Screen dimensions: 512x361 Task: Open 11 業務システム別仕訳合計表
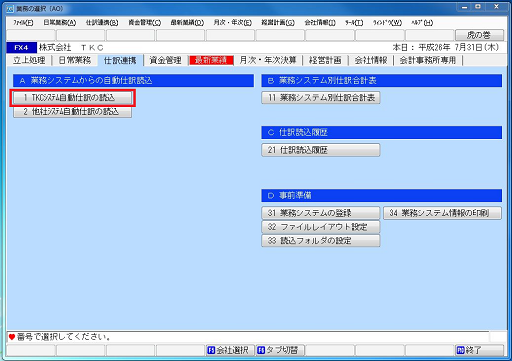(x=321, y=98)
